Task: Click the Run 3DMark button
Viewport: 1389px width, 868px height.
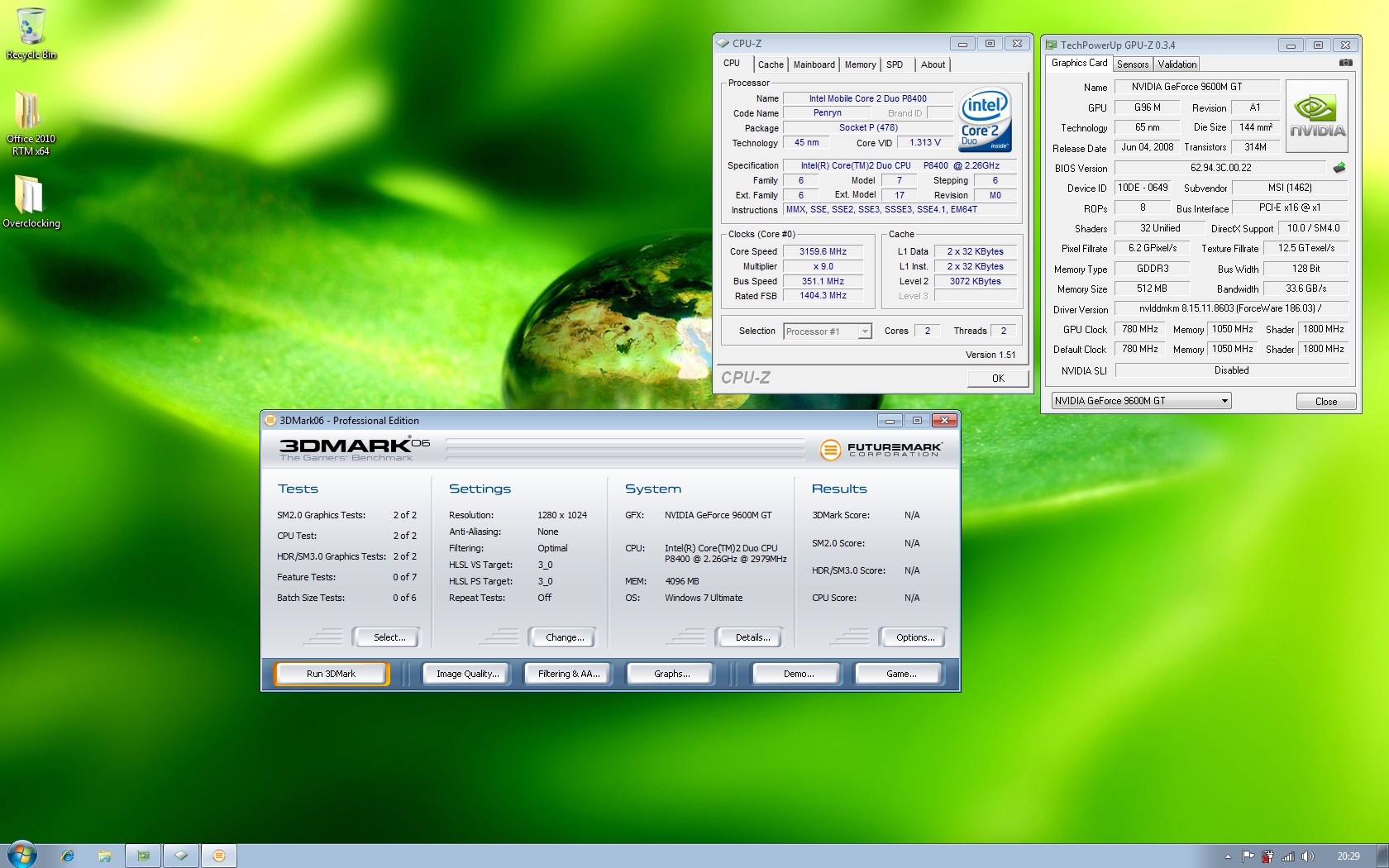Action: 331,674
